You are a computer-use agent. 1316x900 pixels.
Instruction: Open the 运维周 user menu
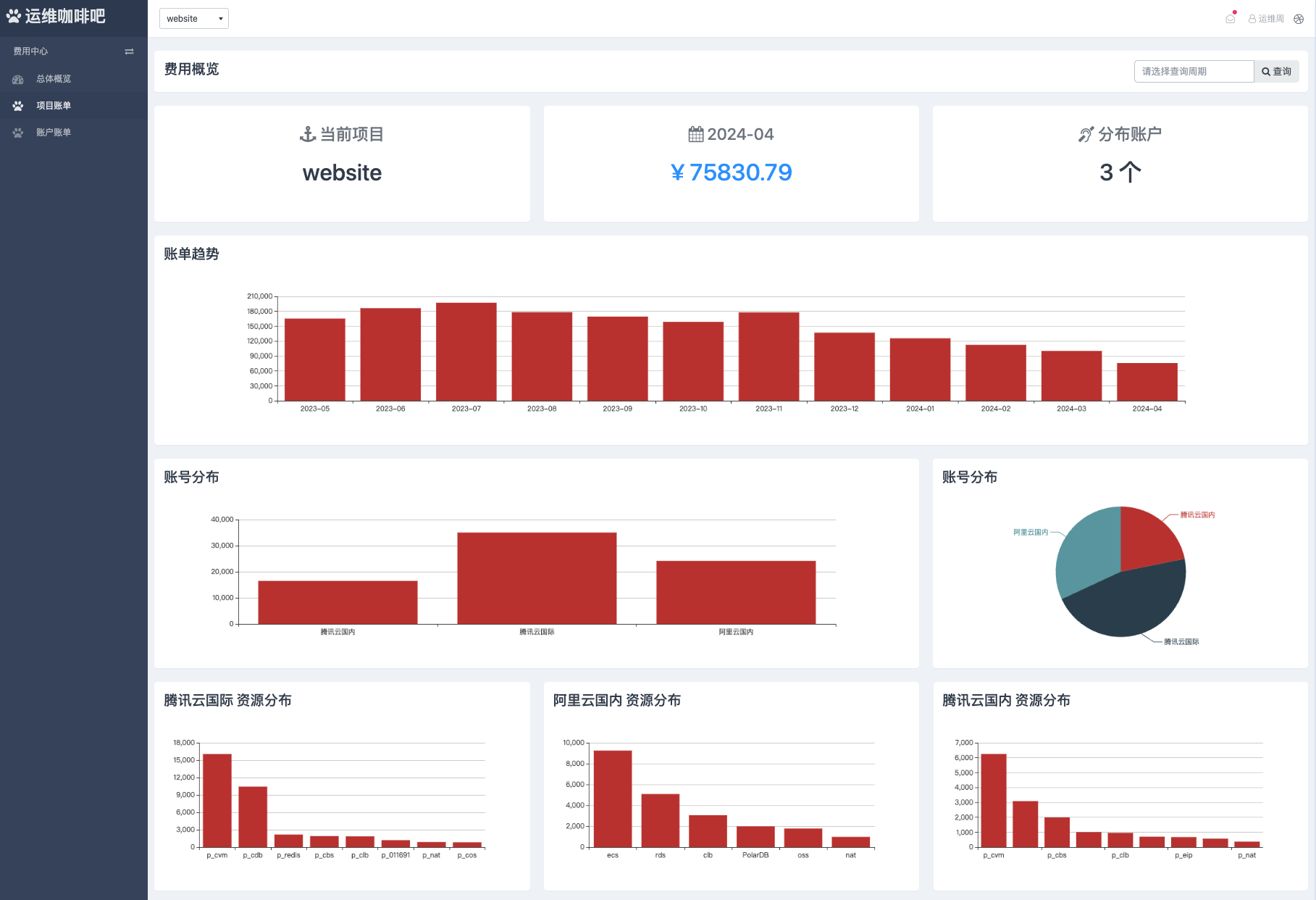(x=1266, y=19)
